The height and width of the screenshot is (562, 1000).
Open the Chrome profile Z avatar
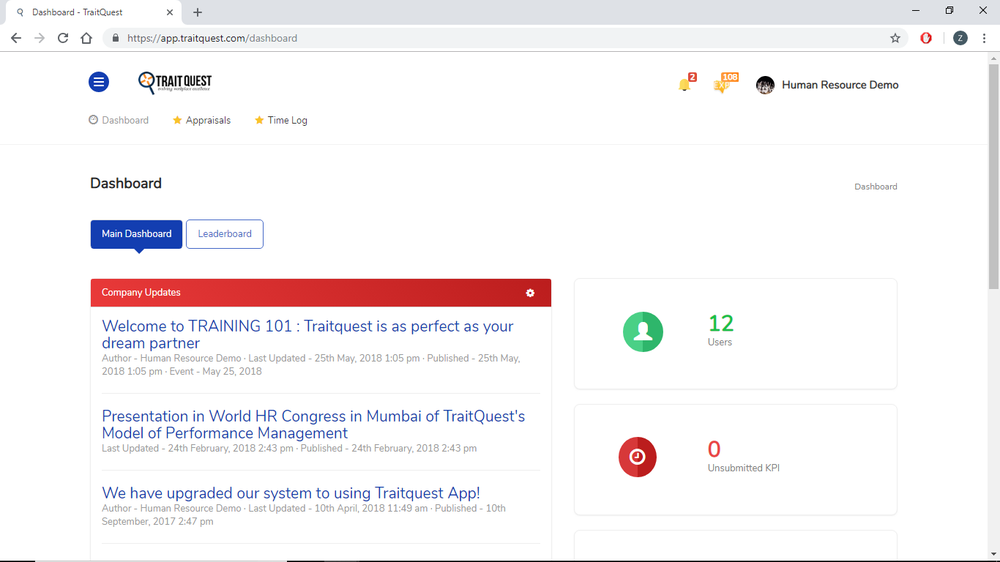point(960,38)
